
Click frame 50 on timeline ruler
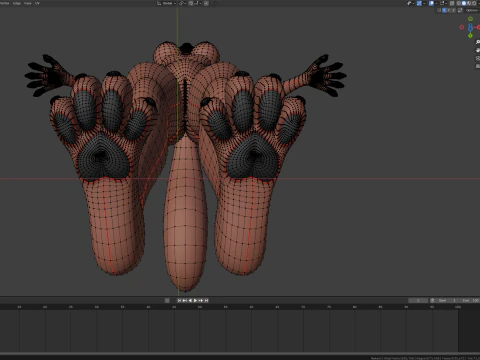[x=199, y=307]
